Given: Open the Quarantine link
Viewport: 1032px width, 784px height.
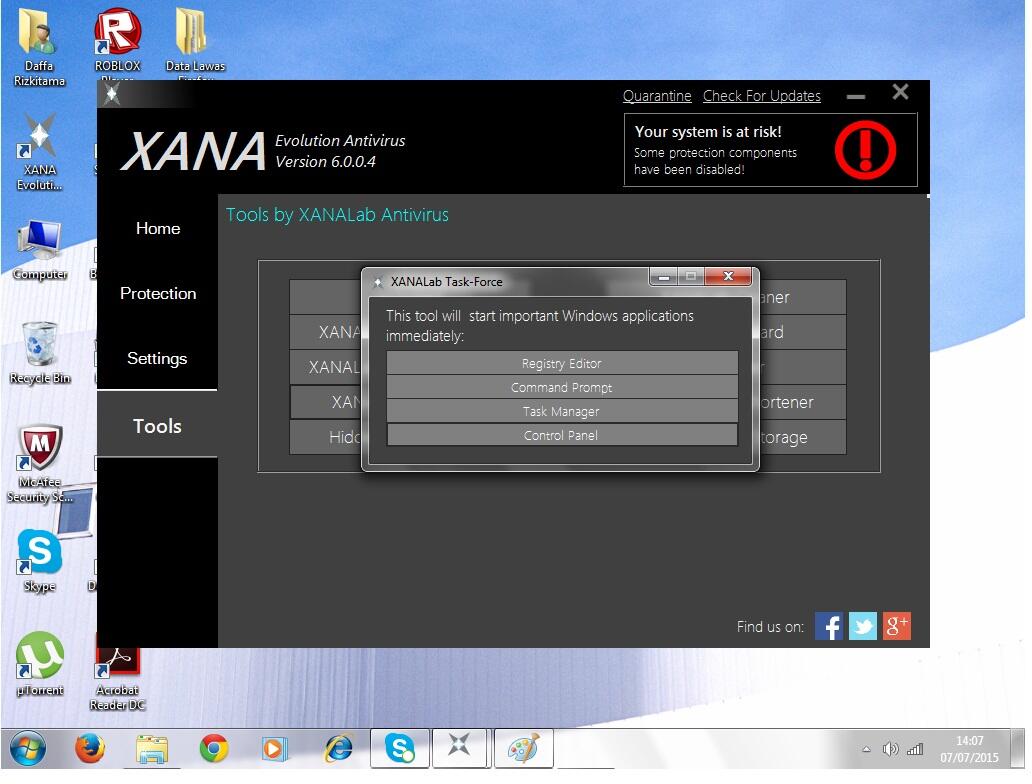Looking at the screenshot, I should coord(657,96).
